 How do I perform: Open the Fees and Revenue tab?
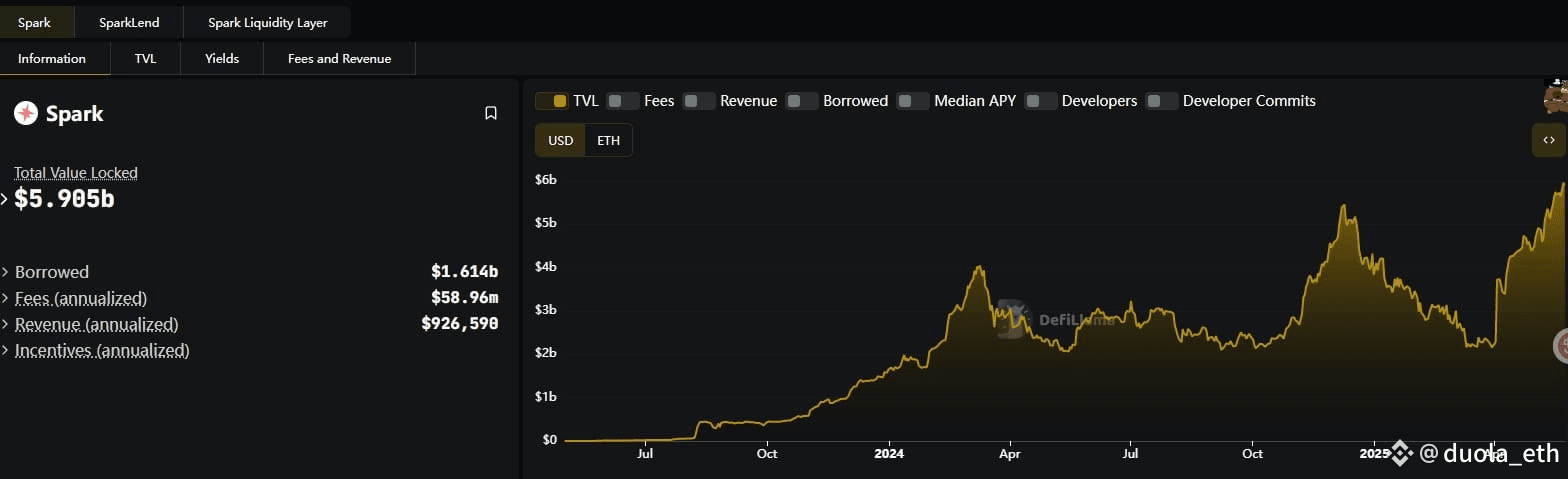(x=339, y=59)
